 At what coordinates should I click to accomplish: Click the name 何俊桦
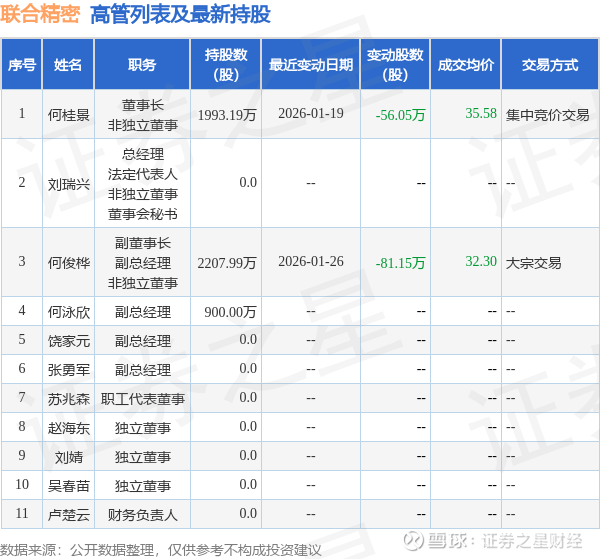[x=68, y=263]
